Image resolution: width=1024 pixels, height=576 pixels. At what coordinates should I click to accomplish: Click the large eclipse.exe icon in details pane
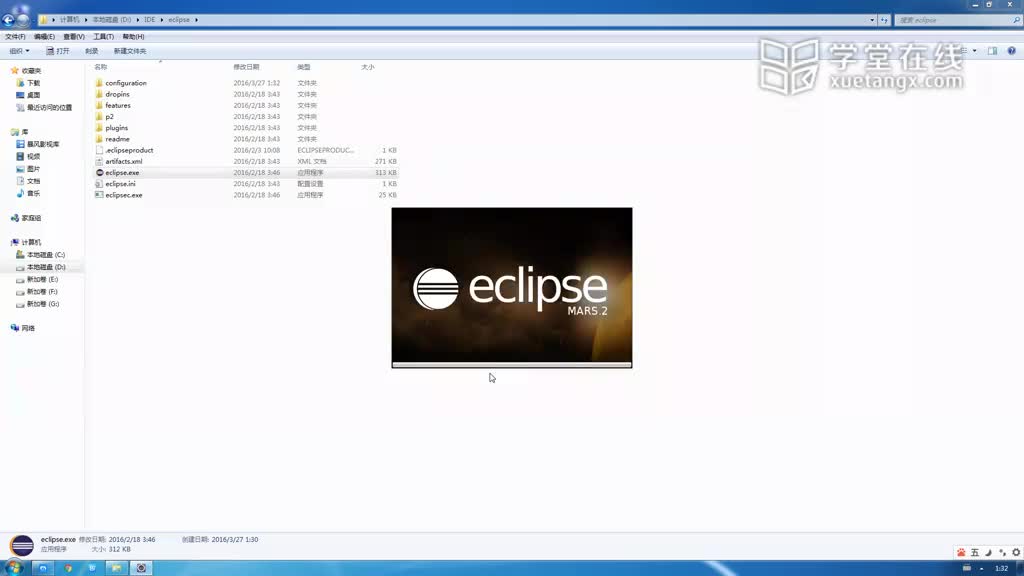click(x=22, y=545)
